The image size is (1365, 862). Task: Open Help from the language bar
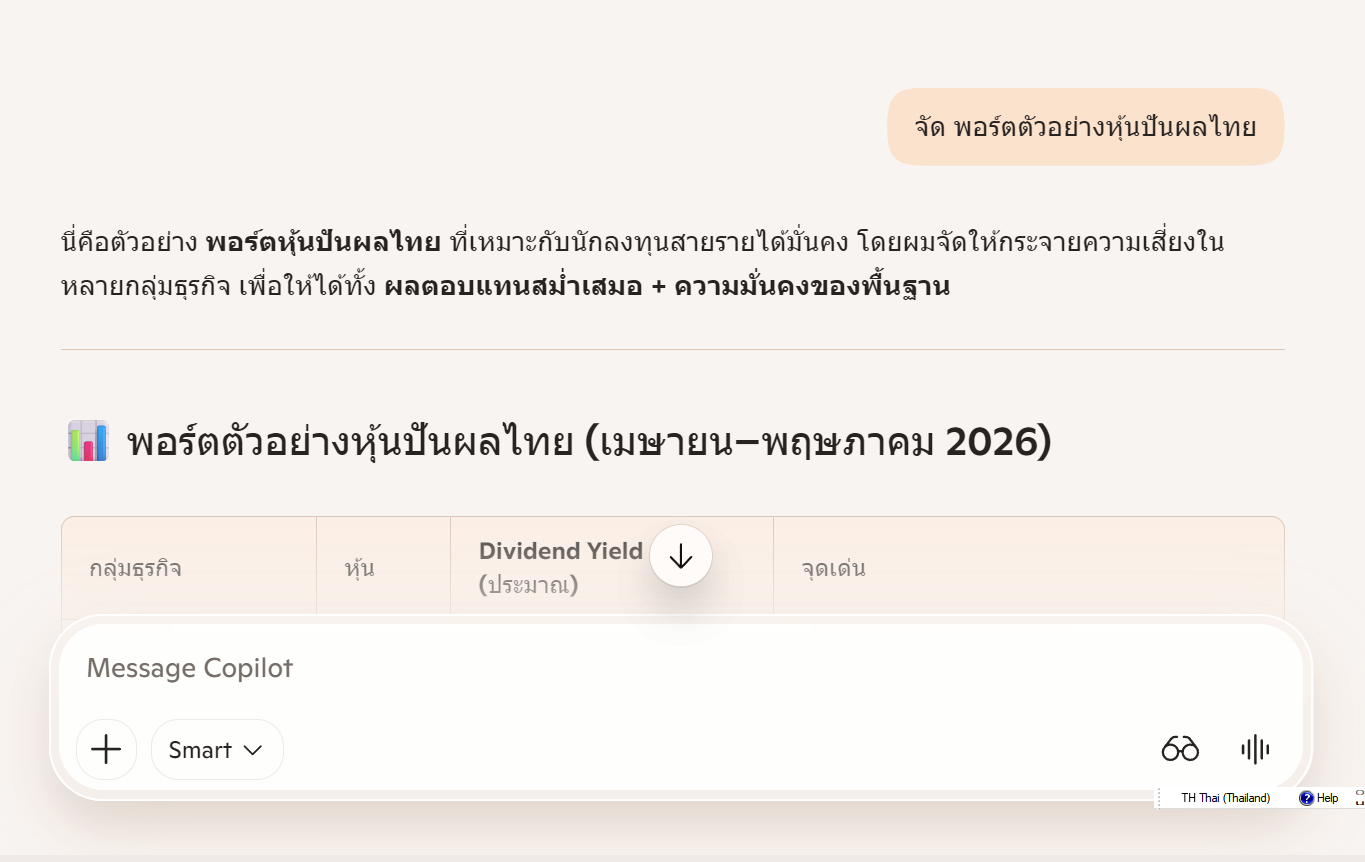[x=1319, y=798]
